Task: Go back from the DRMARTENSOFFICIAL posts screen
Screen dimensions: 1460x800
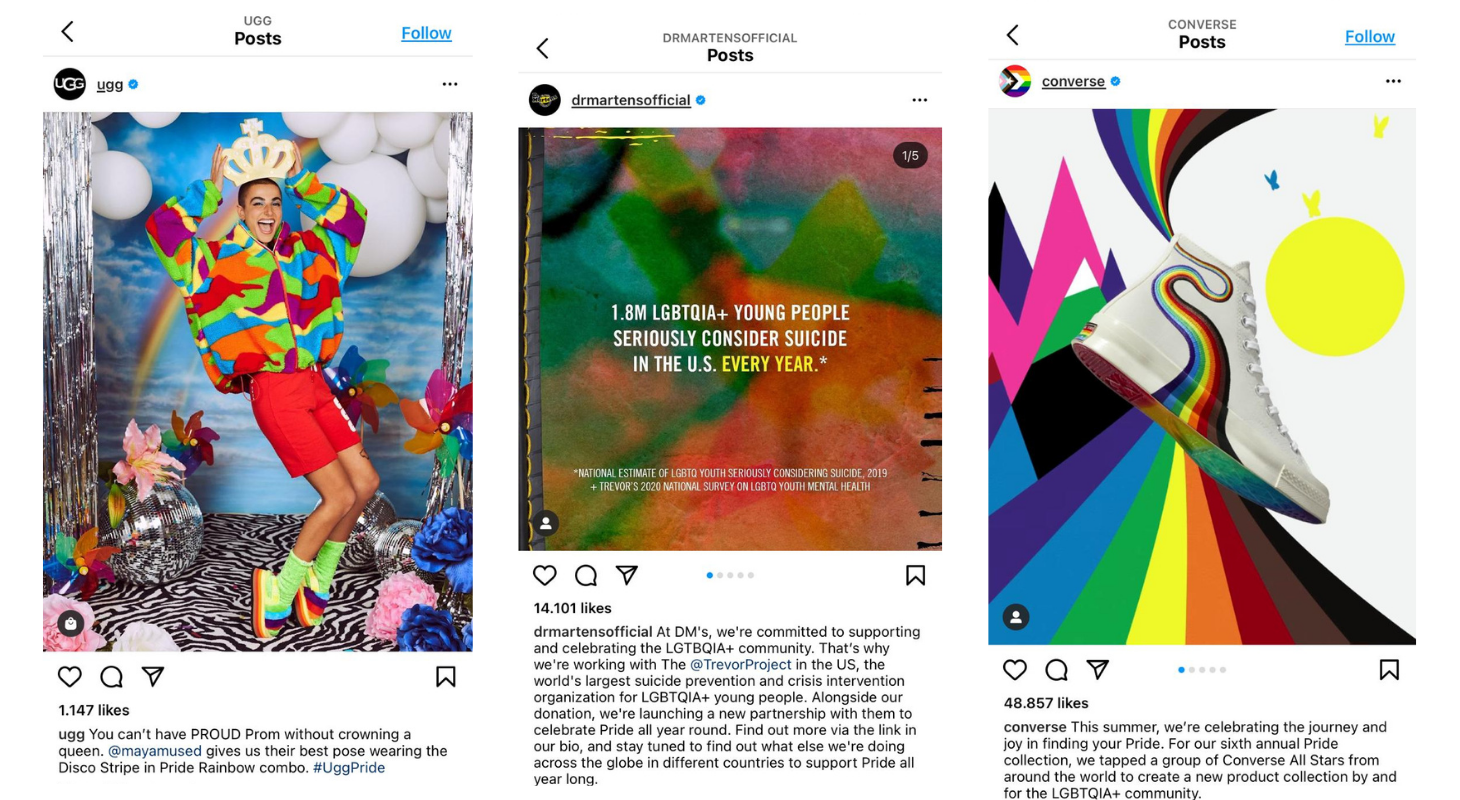Action: point(543,48)
